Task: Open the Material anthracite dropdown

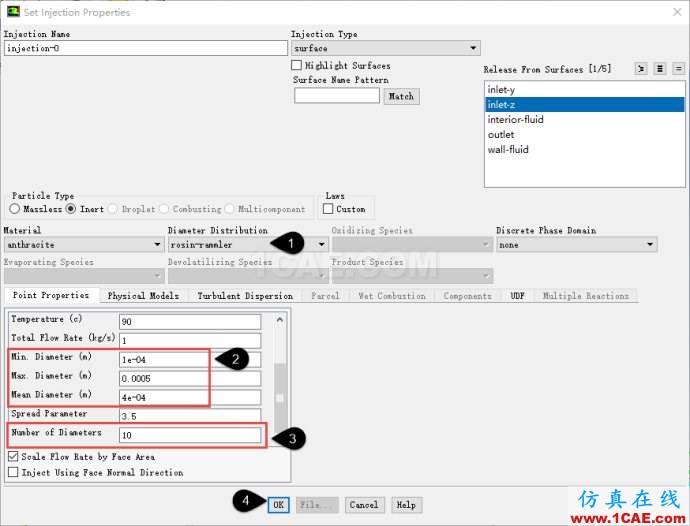Action: coord(84,244)
